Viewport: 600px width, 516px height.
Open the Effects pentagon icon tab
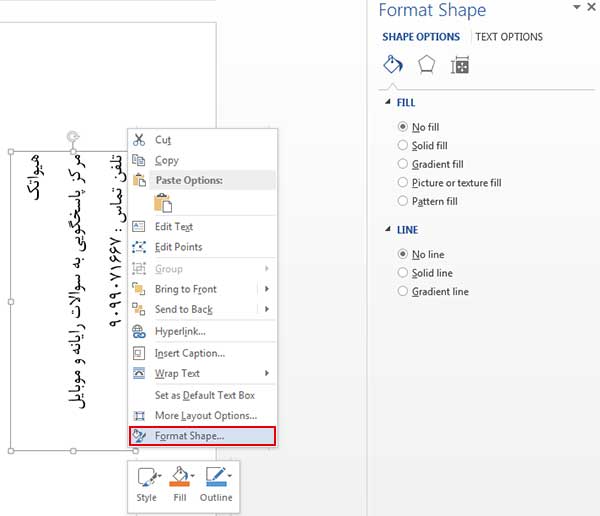(x=426, y=64)
